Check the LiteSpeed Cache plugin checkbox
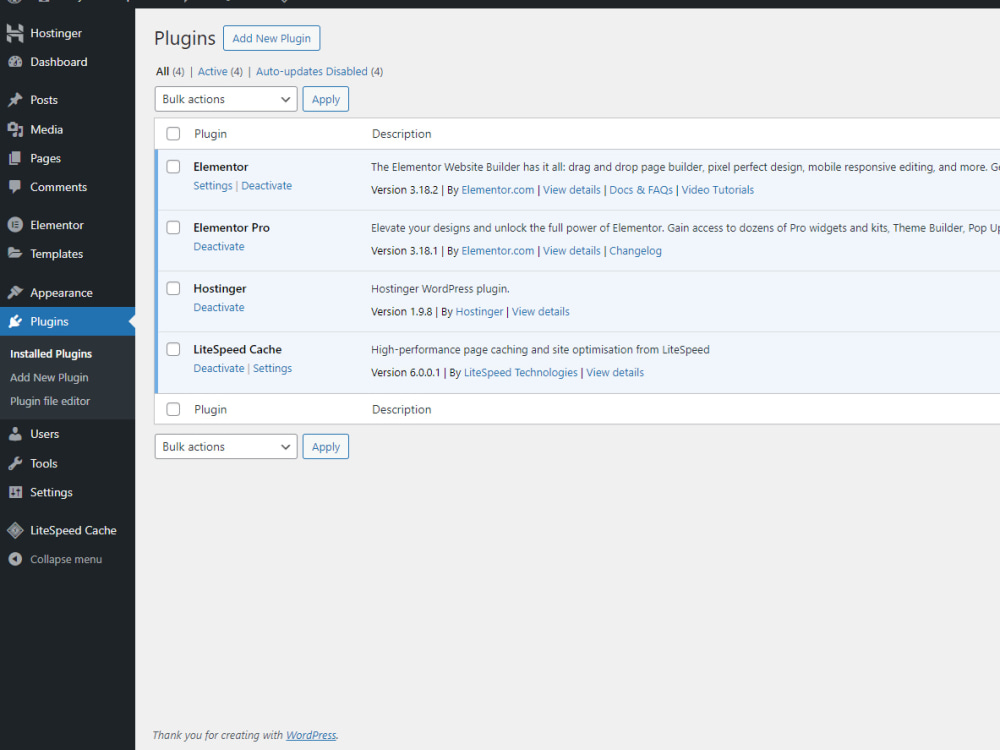1000x750 pixels. point(172,348)
